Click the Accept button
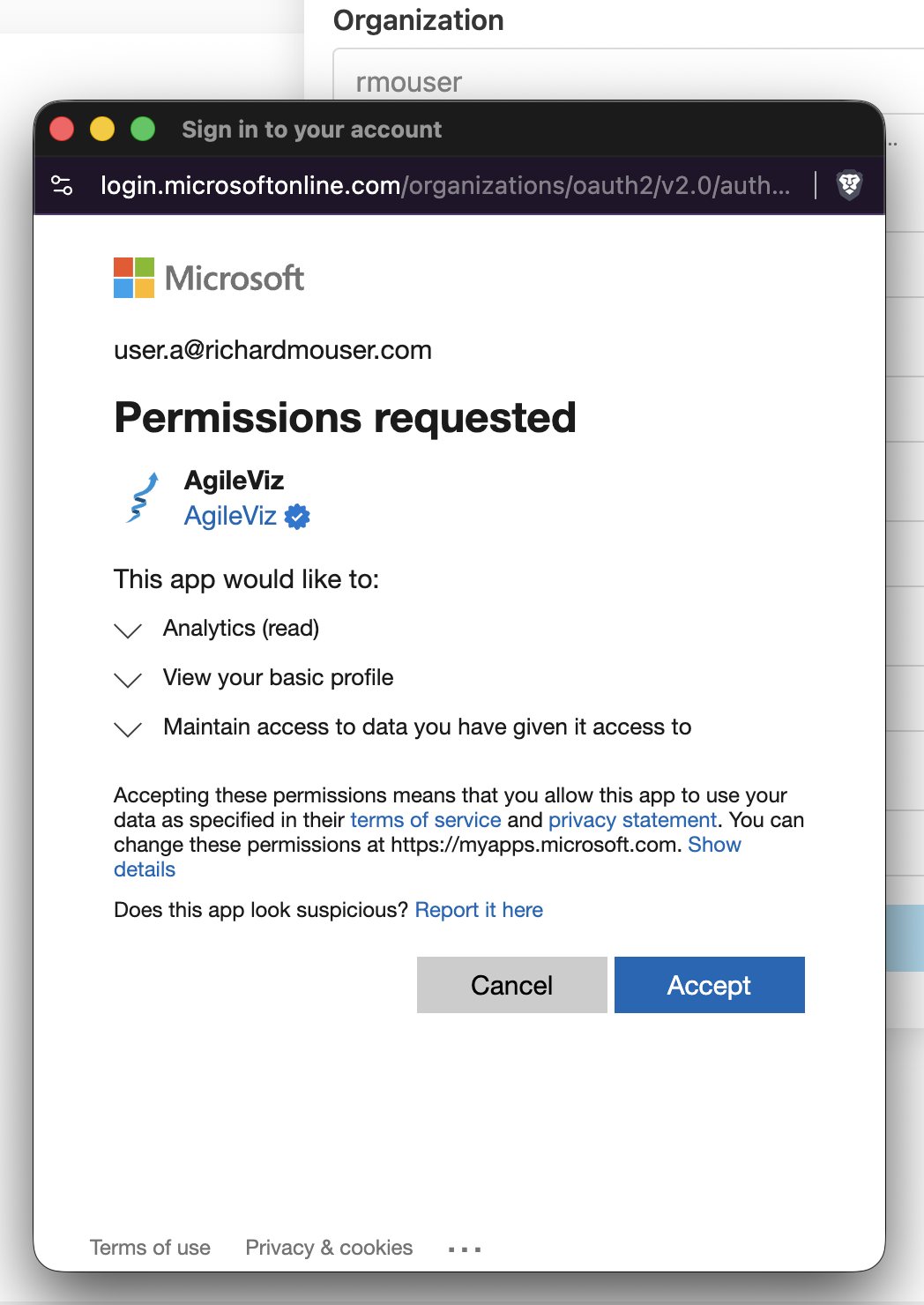 (x=709, y=985)
